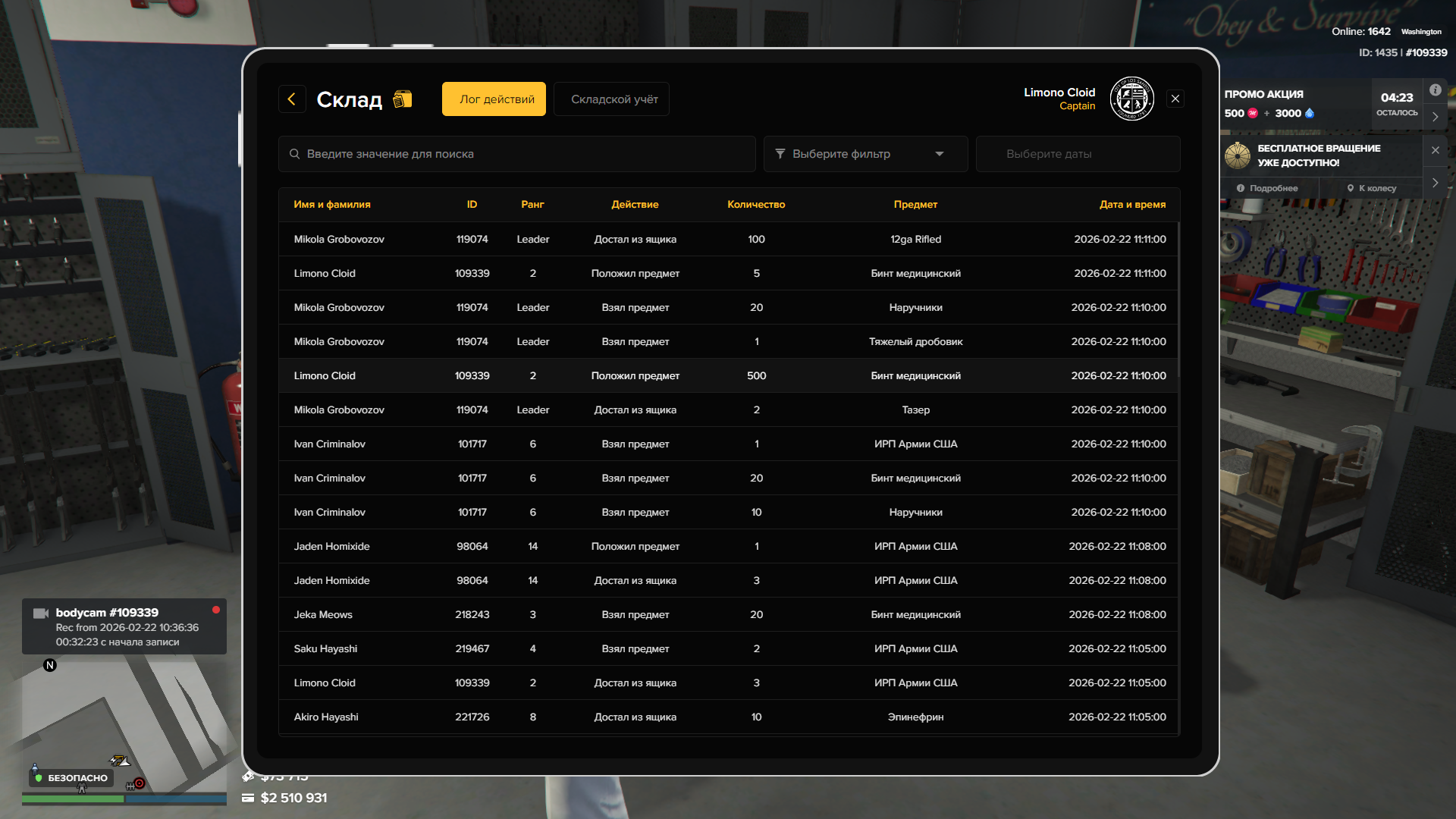Click the funnel filter icon
Image resolution: width=1456 pixels, height=819 pixels.
pyautogui.click(x=780, y=154)
